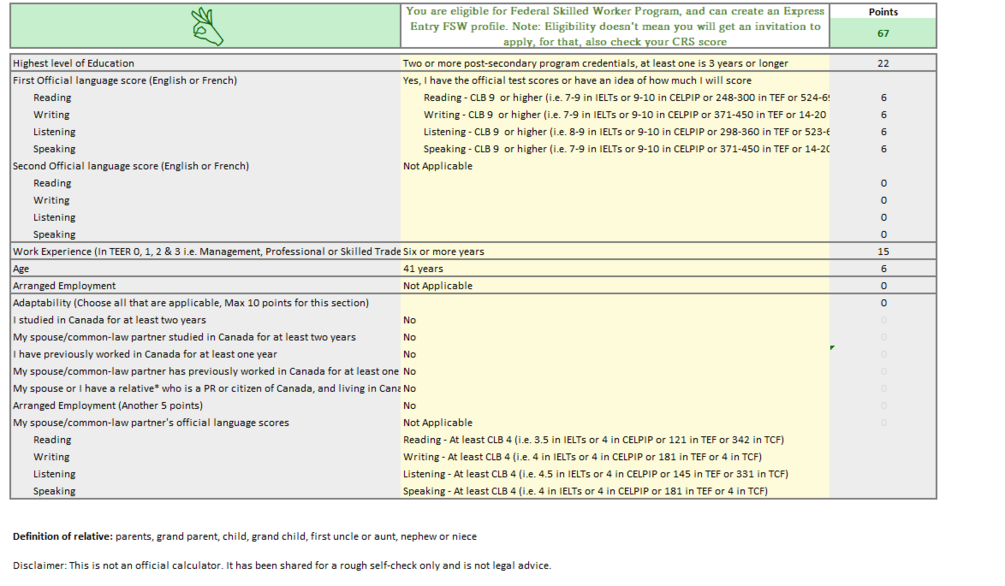Click 'No' for spouse previously worked in Canada

pos(615,371)
